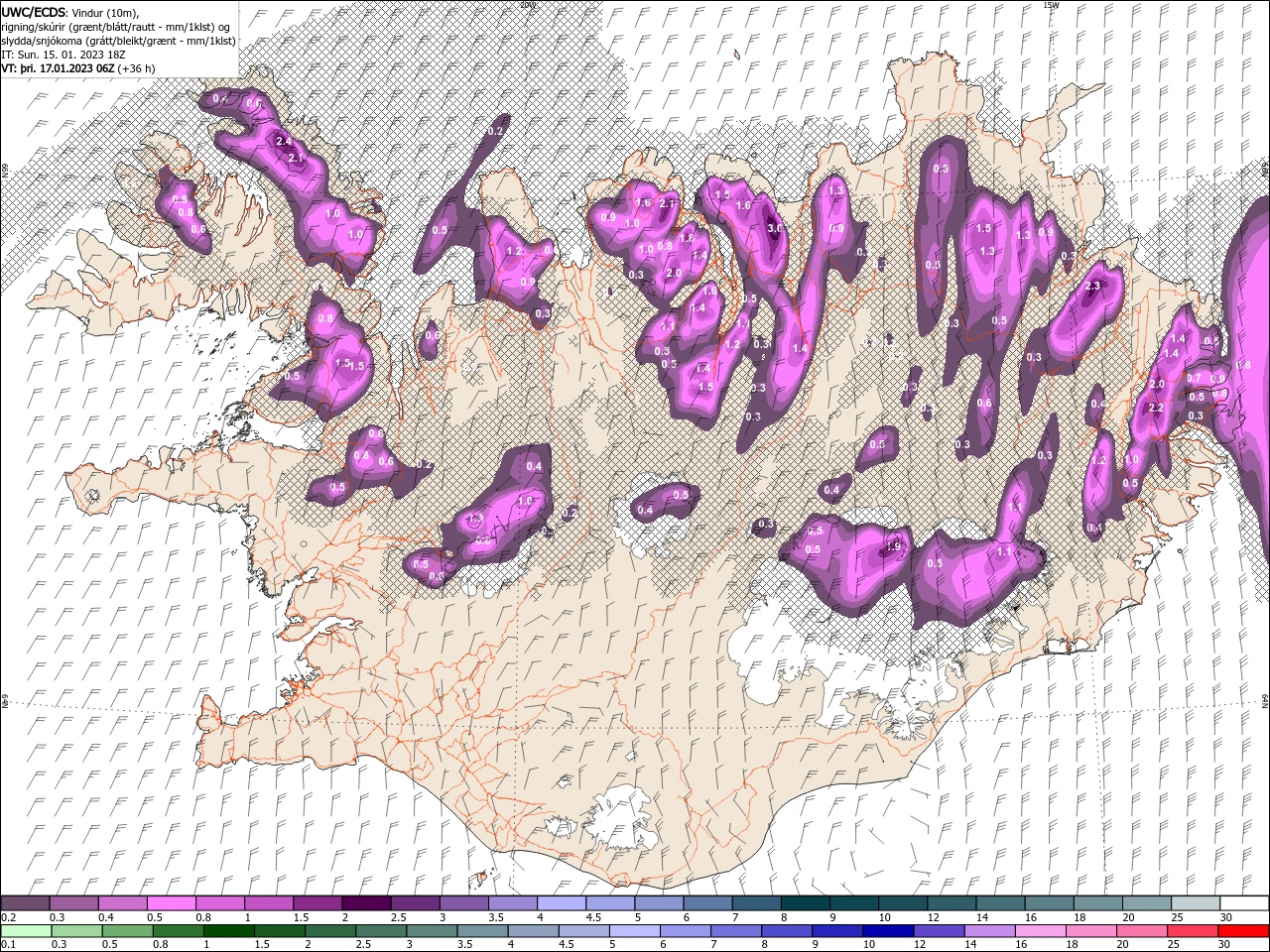Click the rain legend swatch between 3 and 3.5
Image resolution: width=1270 pixels, height=952 pixels.
[x=432, y=931]
